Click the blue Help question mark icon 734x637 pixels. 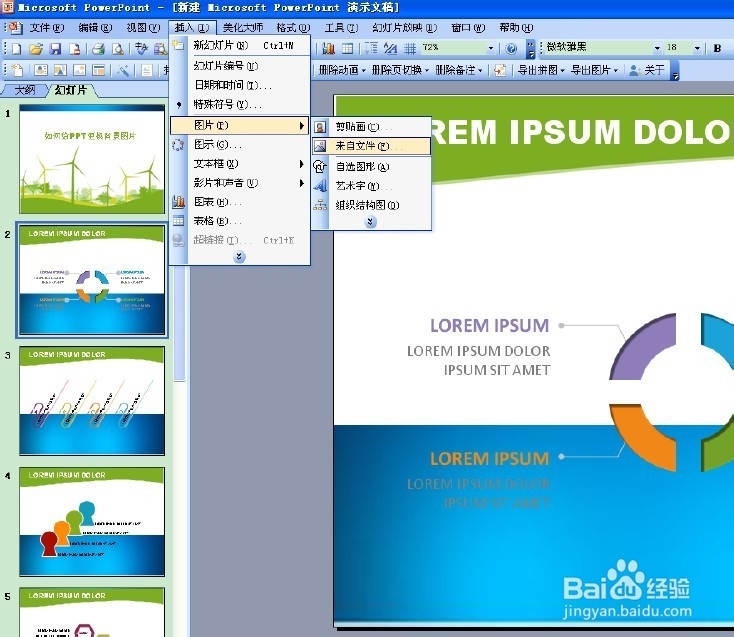[511, 48]
